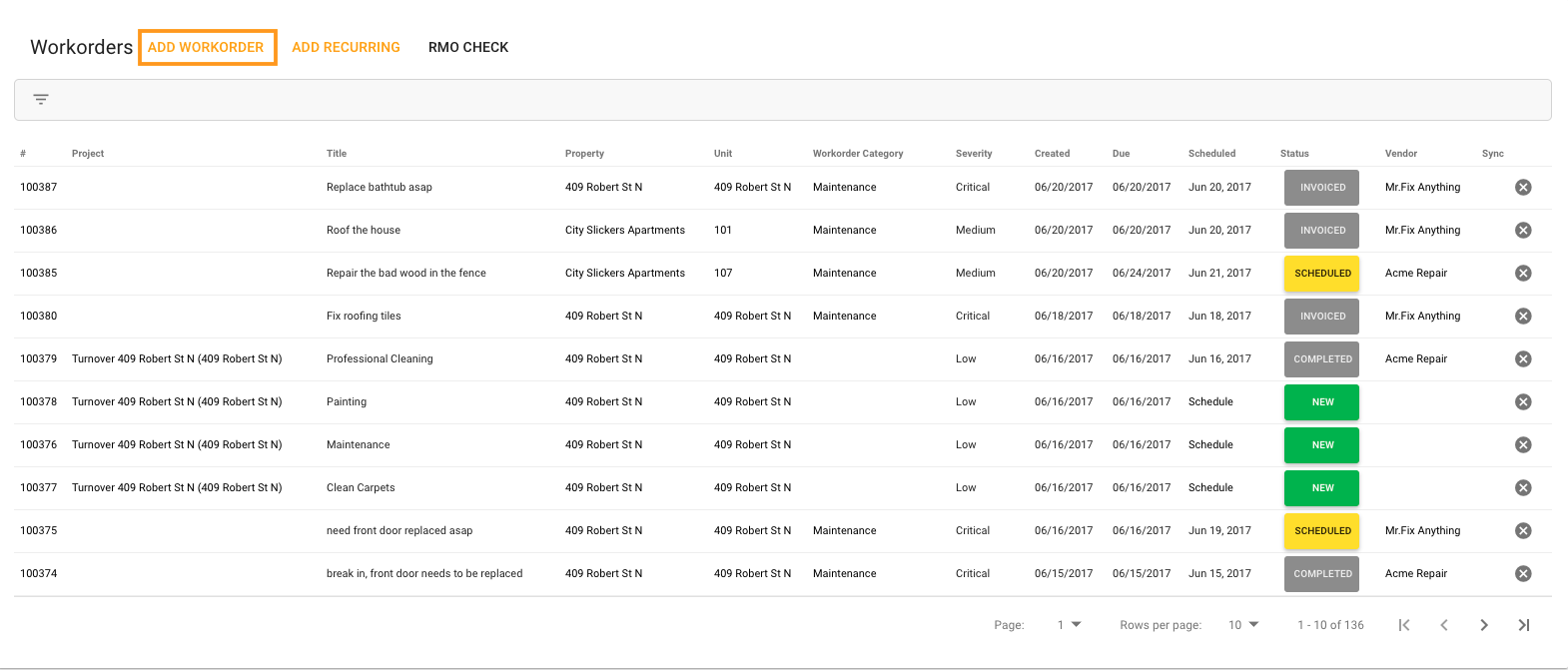Click sync icon for workorder 100380
This screenshot has width=1568, height=670.
pyautogui.click(x=1523, y=316)
